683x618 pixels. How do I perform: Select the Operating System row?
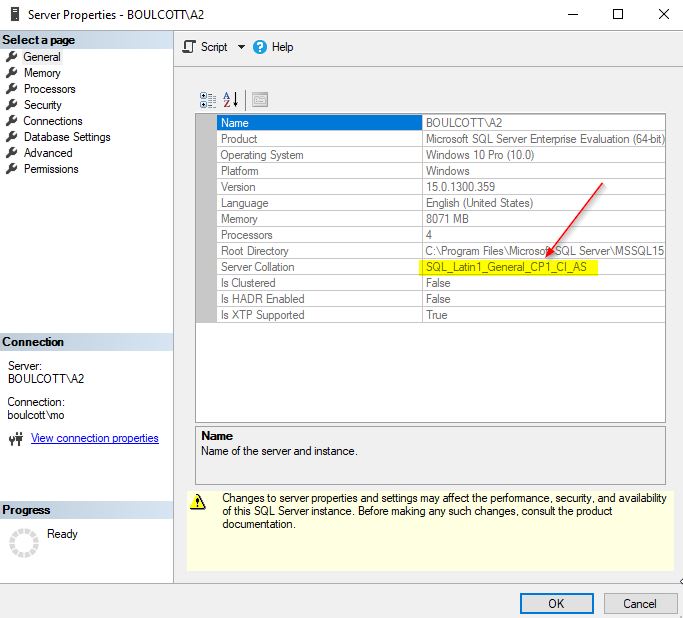point(440,155)
